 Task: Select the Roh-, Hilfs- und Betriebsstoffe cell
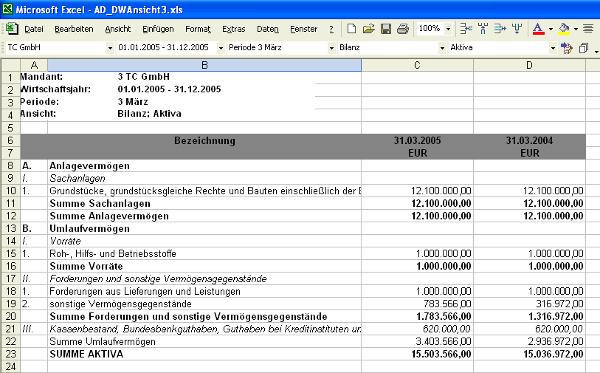click(205, 254)
